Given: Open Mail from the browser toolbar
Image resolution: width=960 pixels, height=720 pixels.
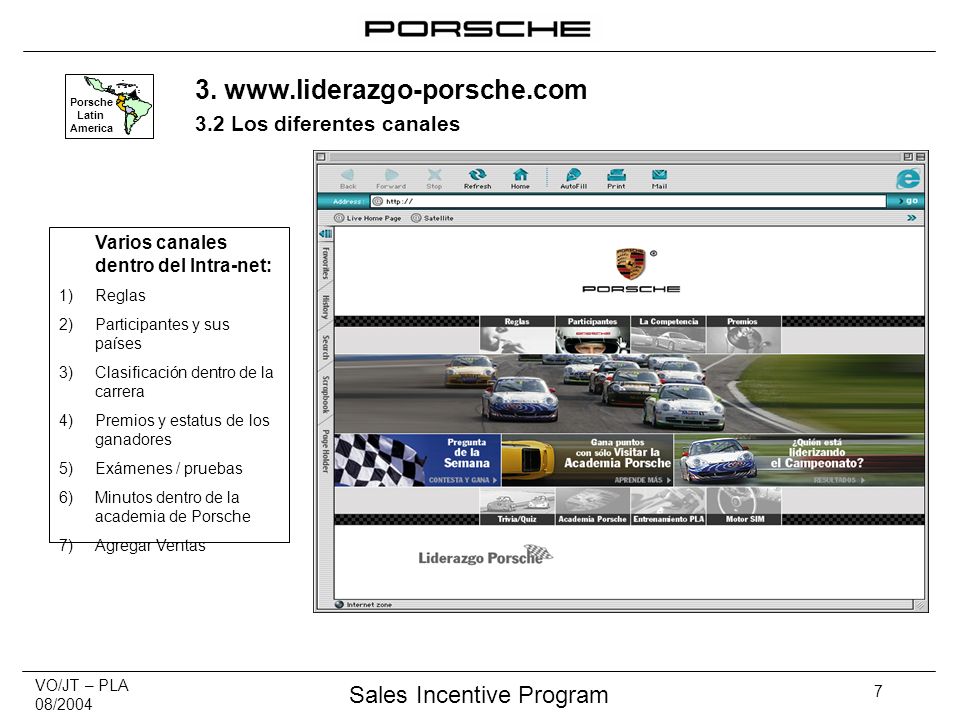Looking at the screenshot, I should point(659,175).
